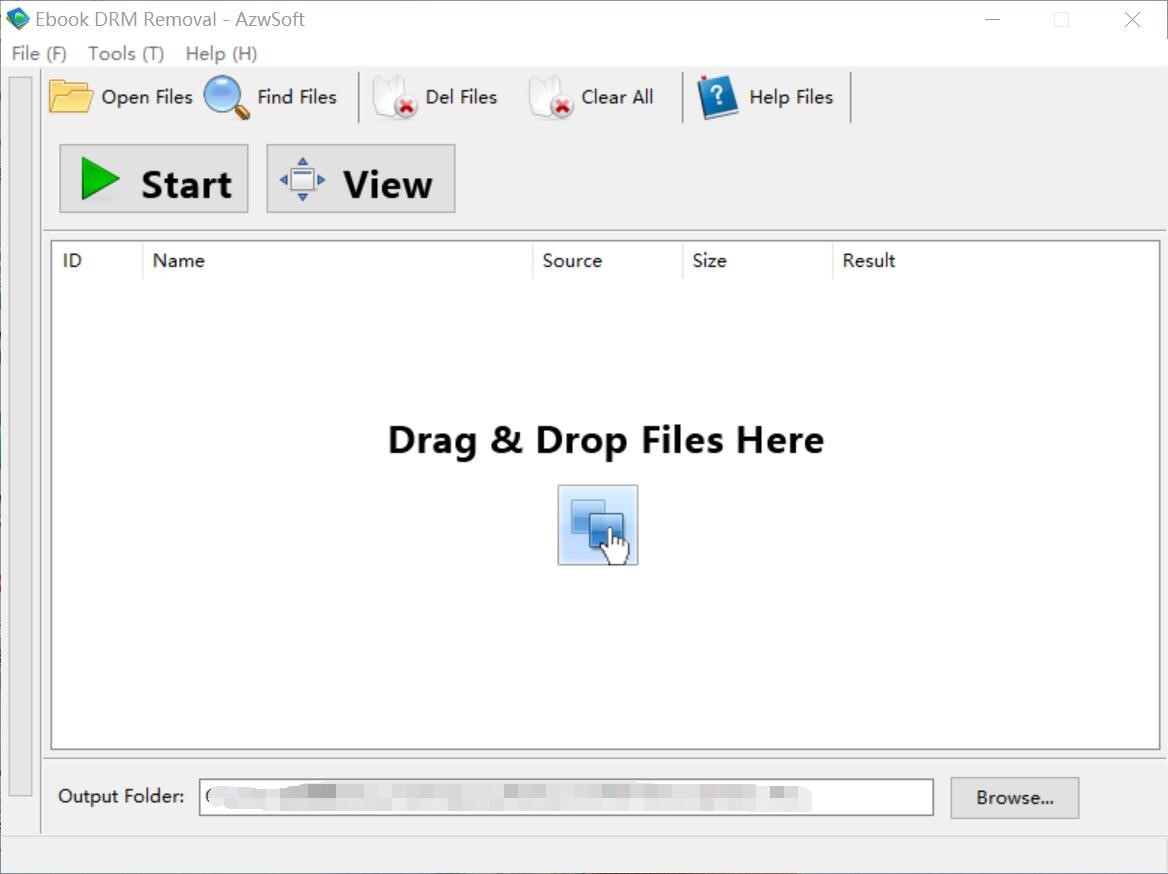Open the Tools (T) menu

(126, 54)
